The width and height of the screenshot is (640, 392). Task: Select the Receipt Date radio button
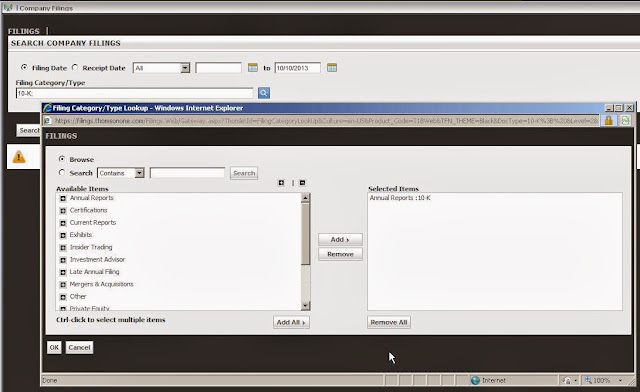(75, 67)
